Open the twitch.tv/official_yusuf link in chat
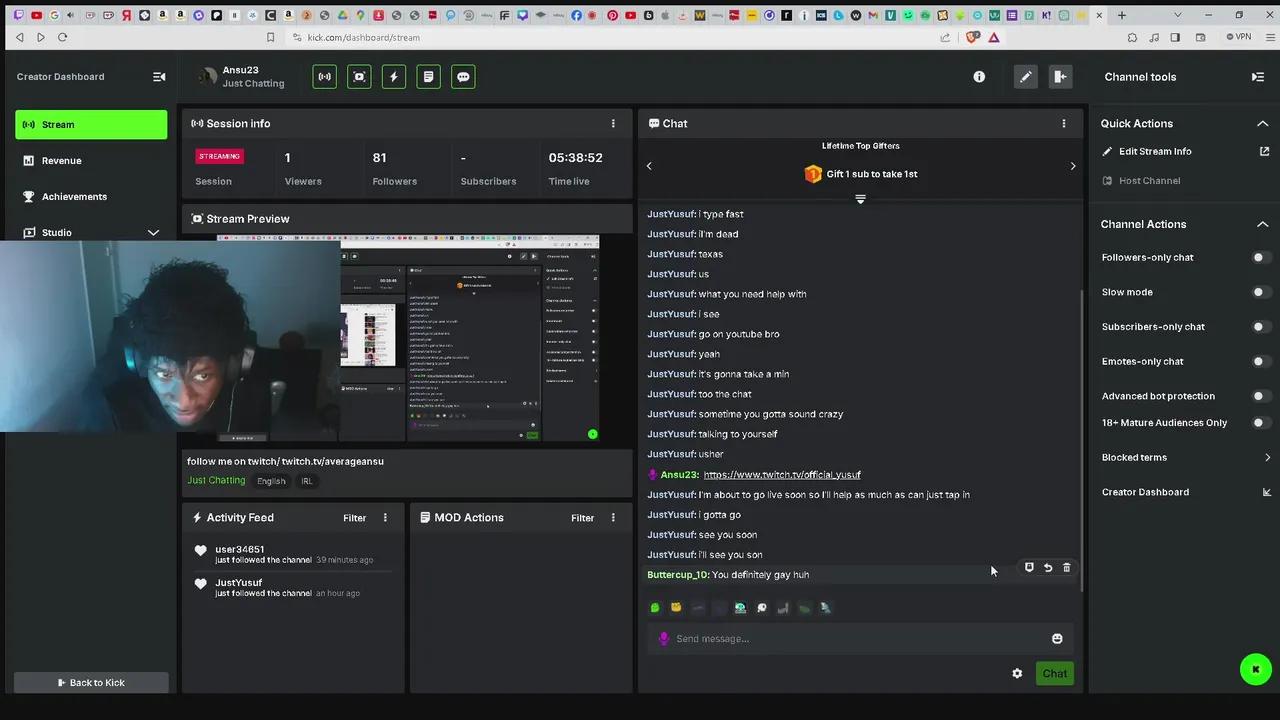Image resolution: width=1280 pixels, height=720 pixels. (782, 474)
